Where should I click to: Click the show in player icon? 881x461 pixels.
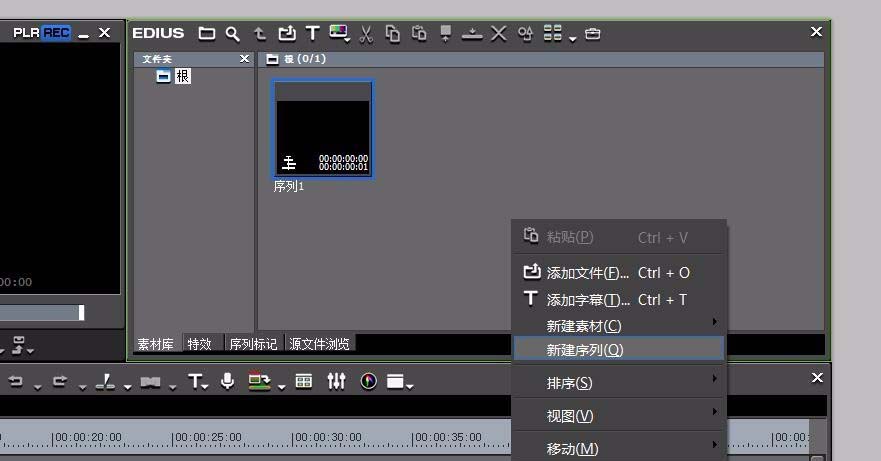446,34
